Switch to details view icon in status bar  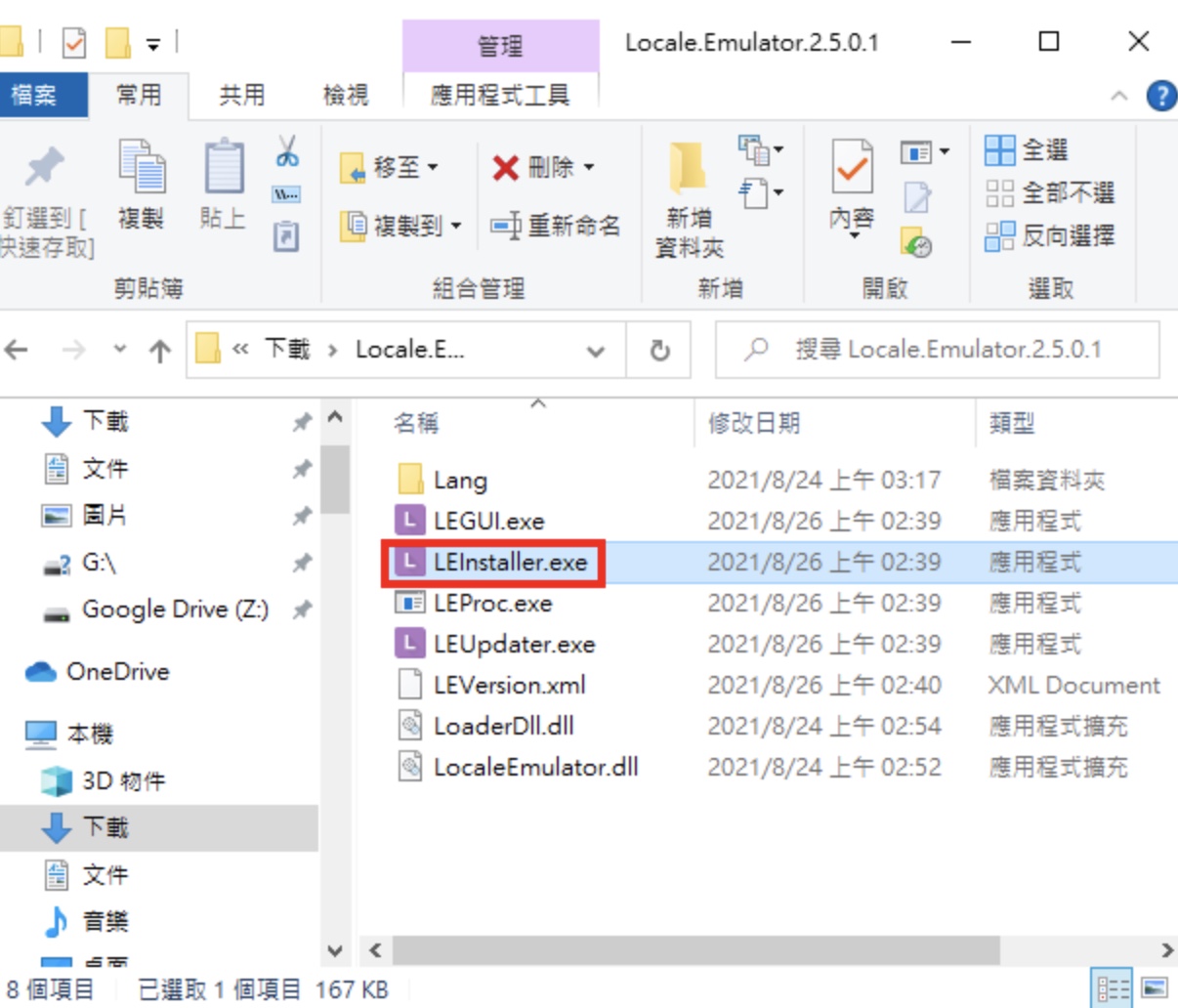click(x=1113, y=988)
